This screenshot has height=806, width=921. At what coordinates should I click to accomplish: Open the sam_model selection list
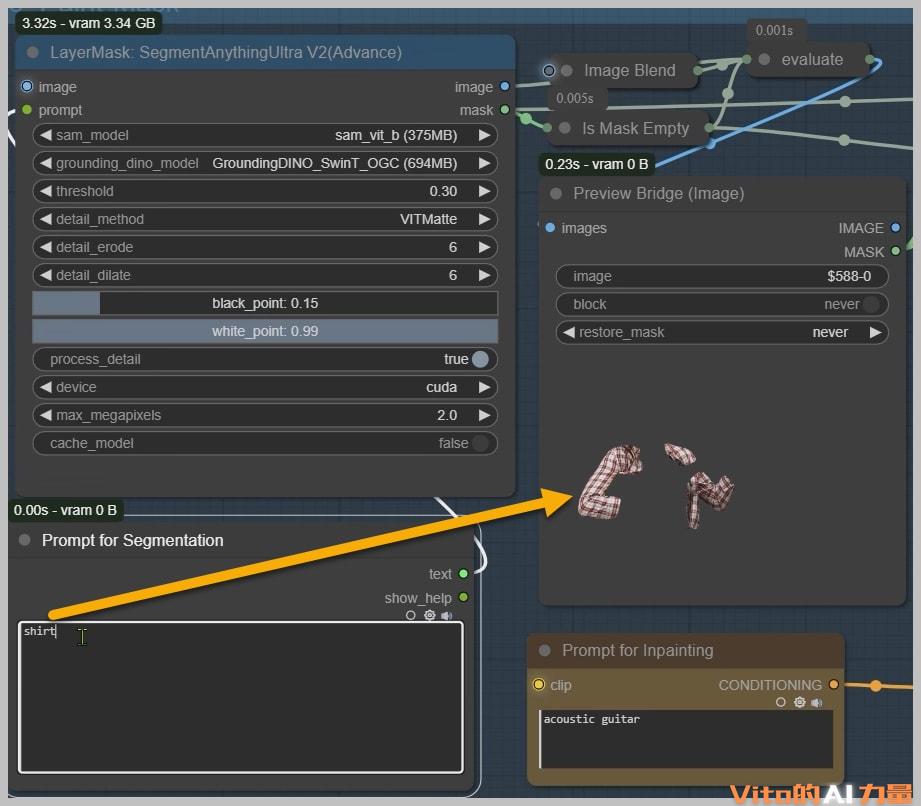pyautogui.click(x=265, y=135)
